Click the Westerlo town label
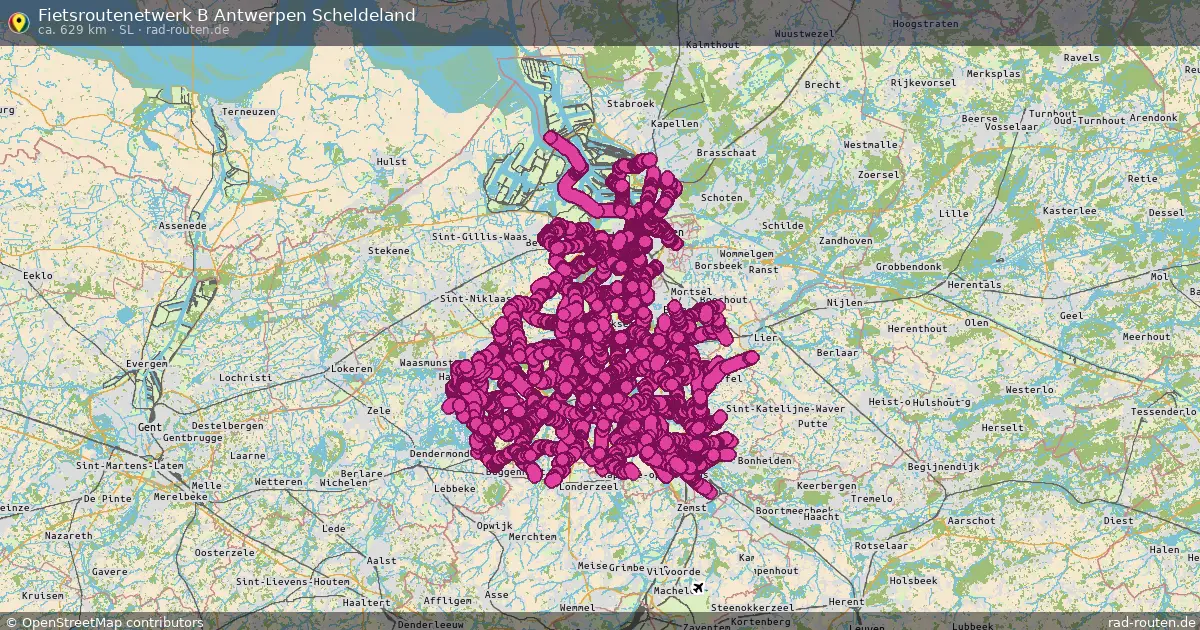The width and height of the screenshot is (1200, 630). tap(1029, 389)
